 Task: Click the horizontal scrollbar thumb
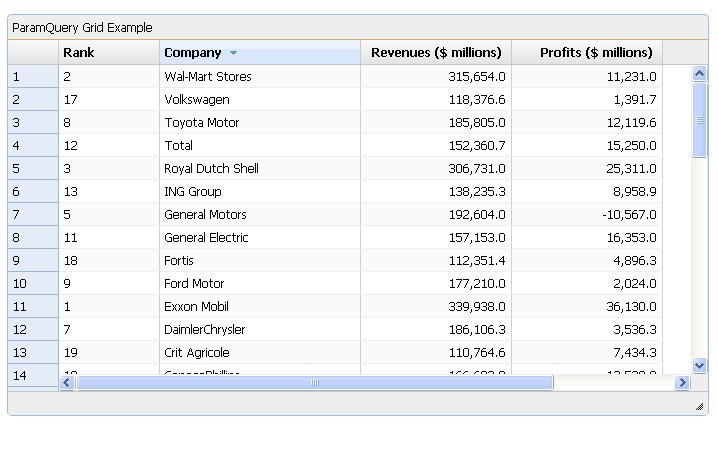(314, 383)
